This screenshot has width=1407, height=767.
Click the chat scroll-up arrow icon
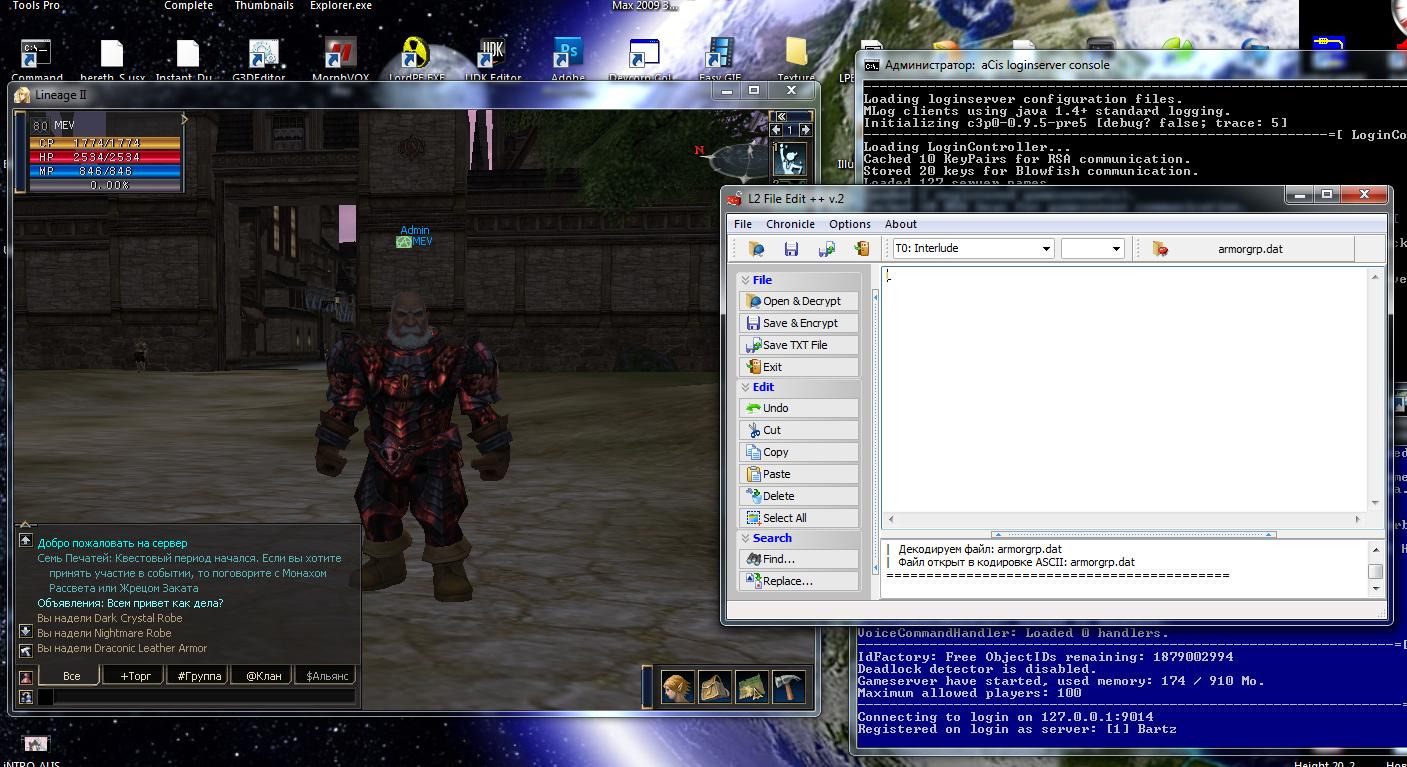click(x=26, y=541)
